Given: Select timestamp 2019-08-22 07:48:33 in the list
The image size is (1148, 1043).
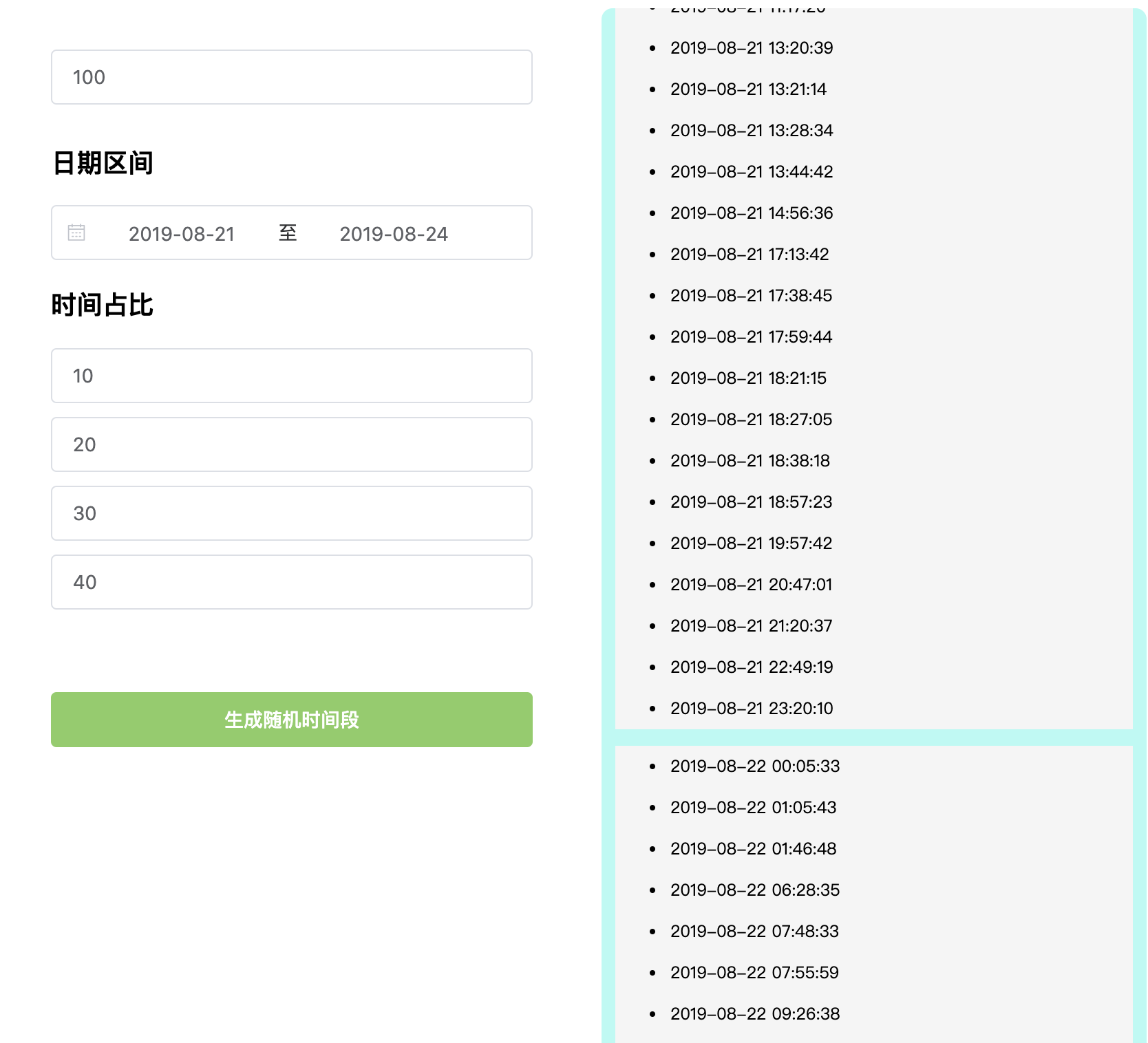Looking at the screenshot, I should click(x=754, y=931).
